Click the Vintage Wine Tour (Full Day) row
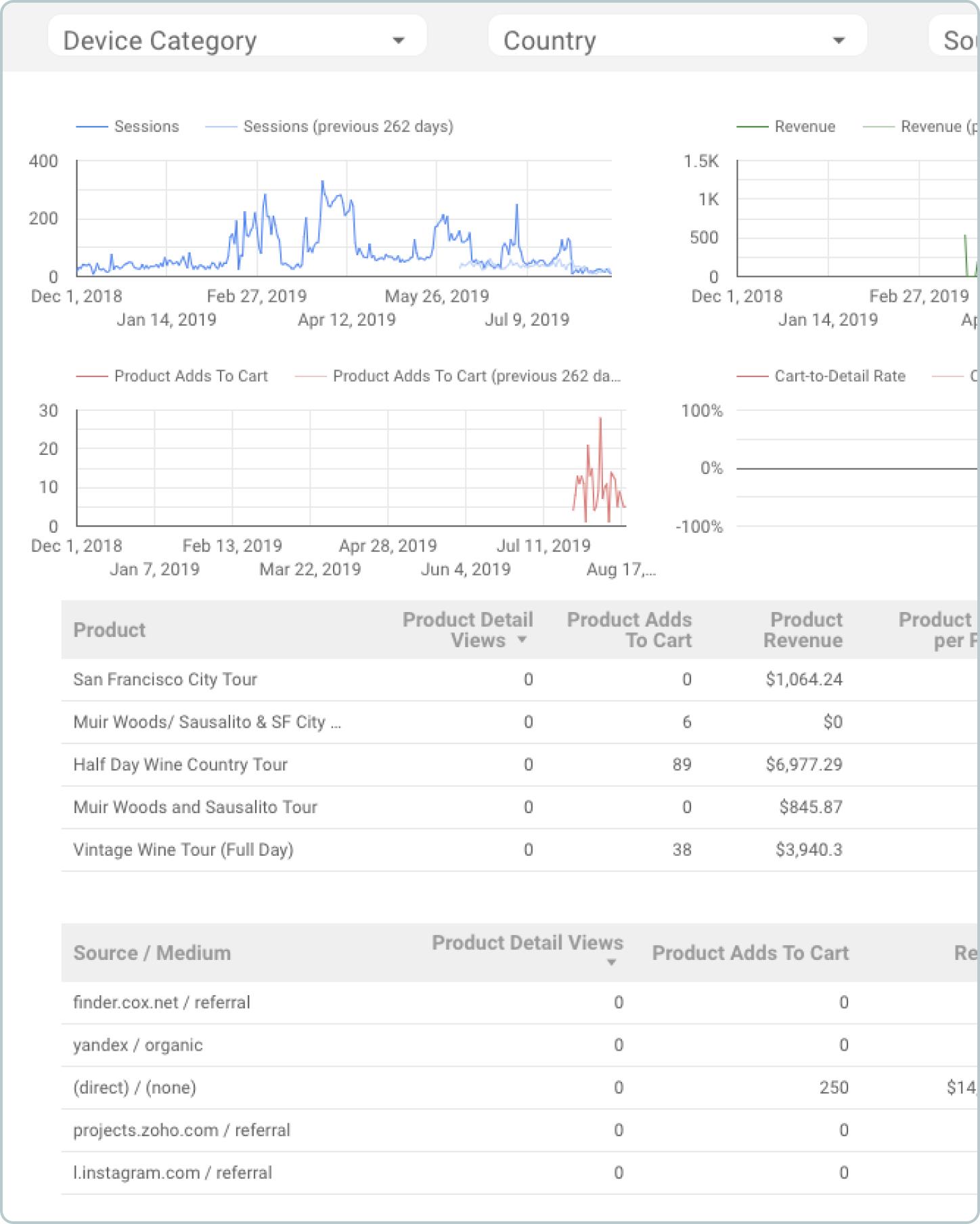The height and width of the screenshot is (1224, 980). coord(183,850)
